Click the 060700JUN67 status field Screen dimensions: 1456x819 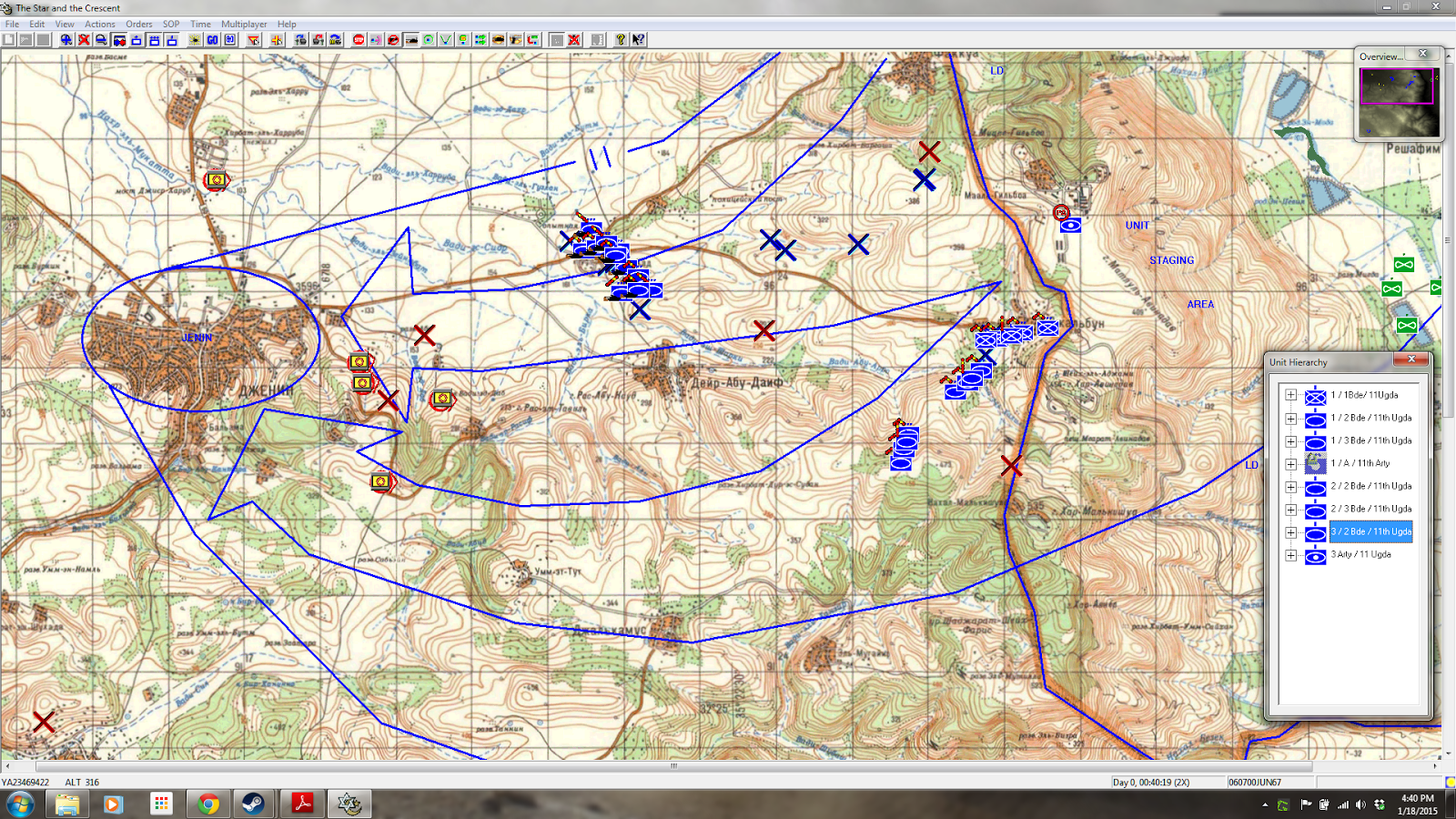click(x=1269, y=783)
